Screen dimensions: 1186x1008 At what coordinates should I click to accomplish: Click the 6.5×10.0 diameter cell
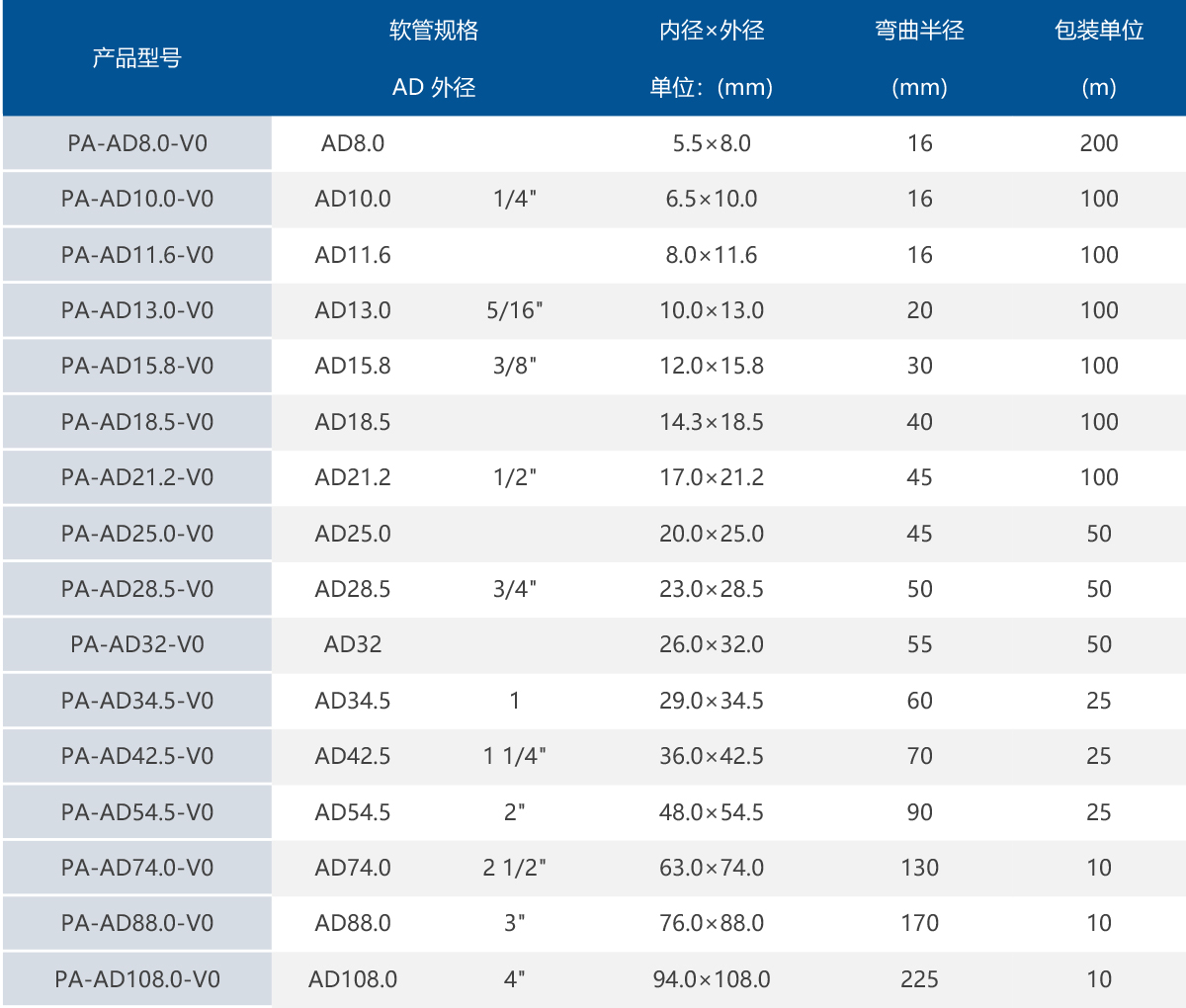[x=712, y=199]
